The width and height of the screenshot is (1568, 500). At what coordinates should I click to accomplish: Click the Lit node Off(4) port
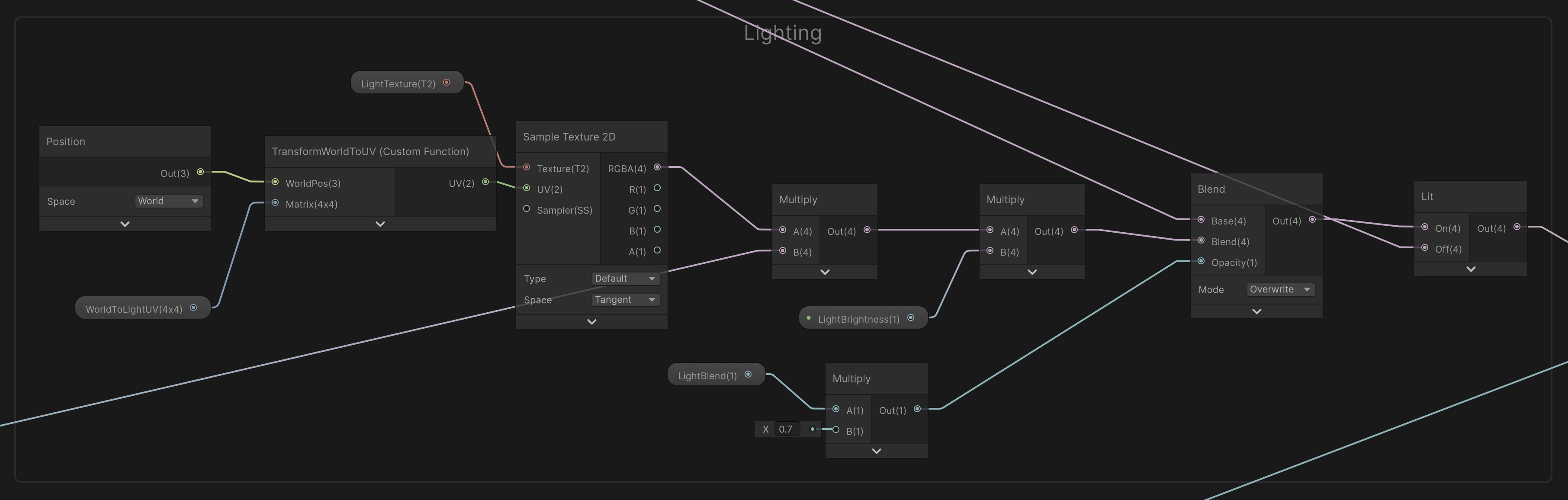(x=1424, y=247)
